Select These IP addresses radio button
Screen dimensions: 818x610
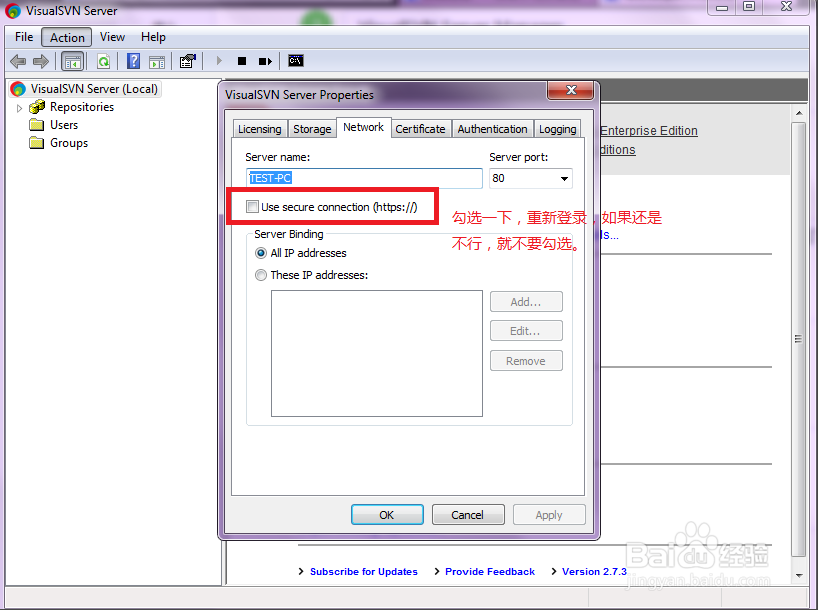261,275
